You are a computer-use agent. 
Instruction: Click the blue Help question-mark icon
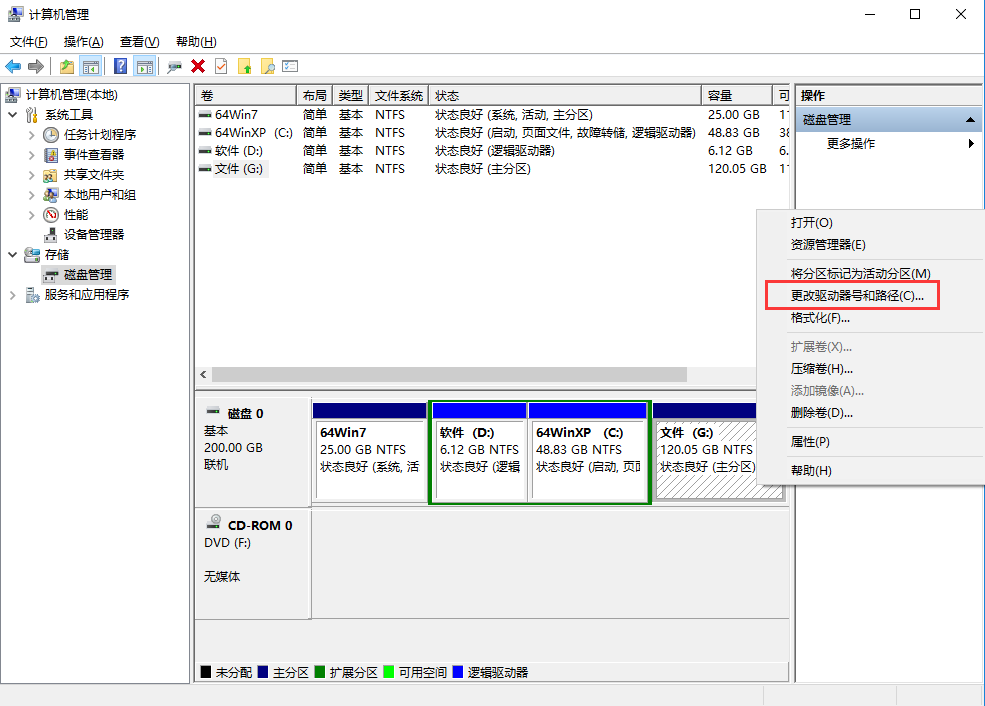click(120, 66)
